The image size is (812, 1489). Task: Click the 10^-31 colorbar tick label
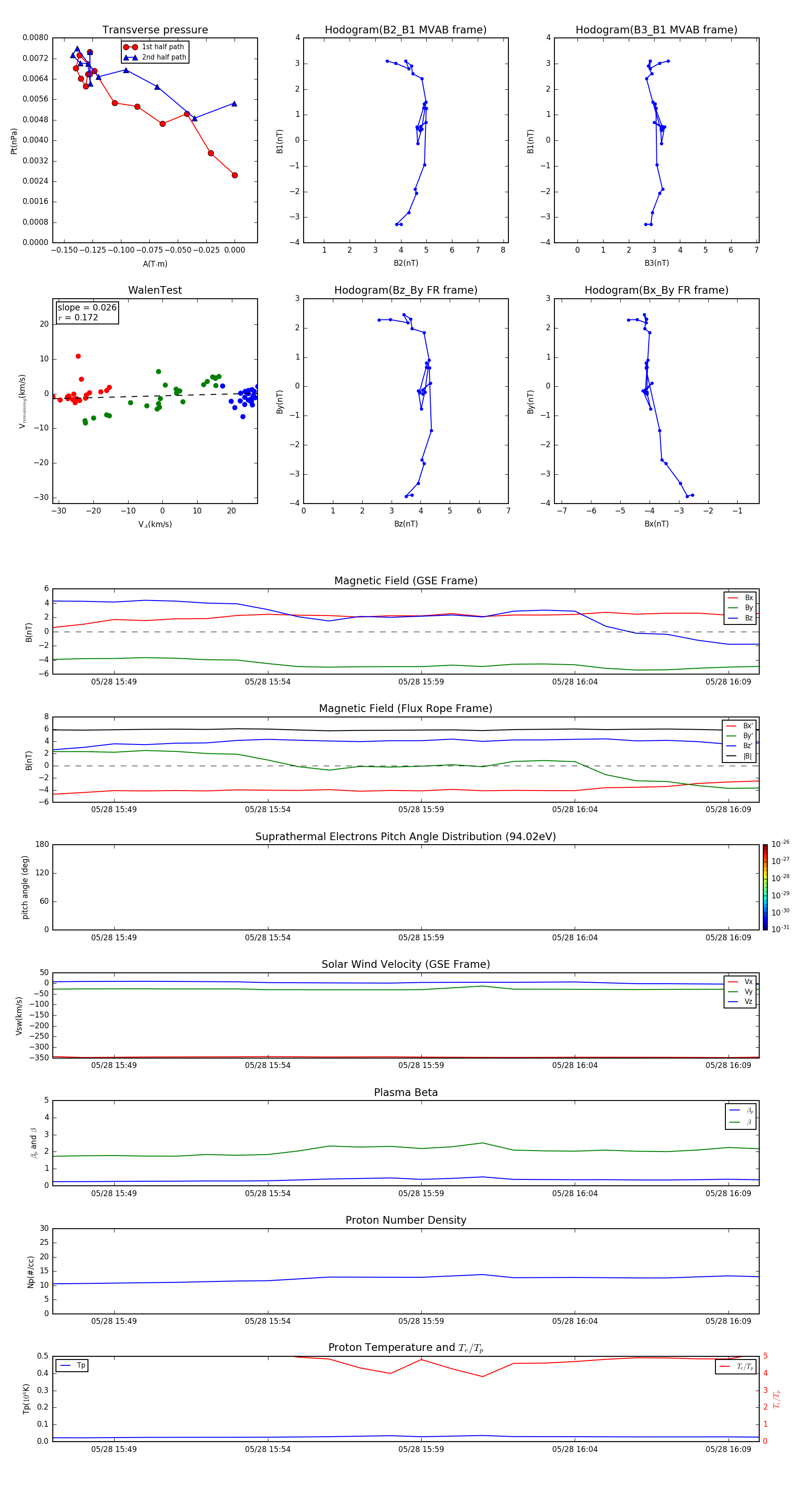[780, 929]
